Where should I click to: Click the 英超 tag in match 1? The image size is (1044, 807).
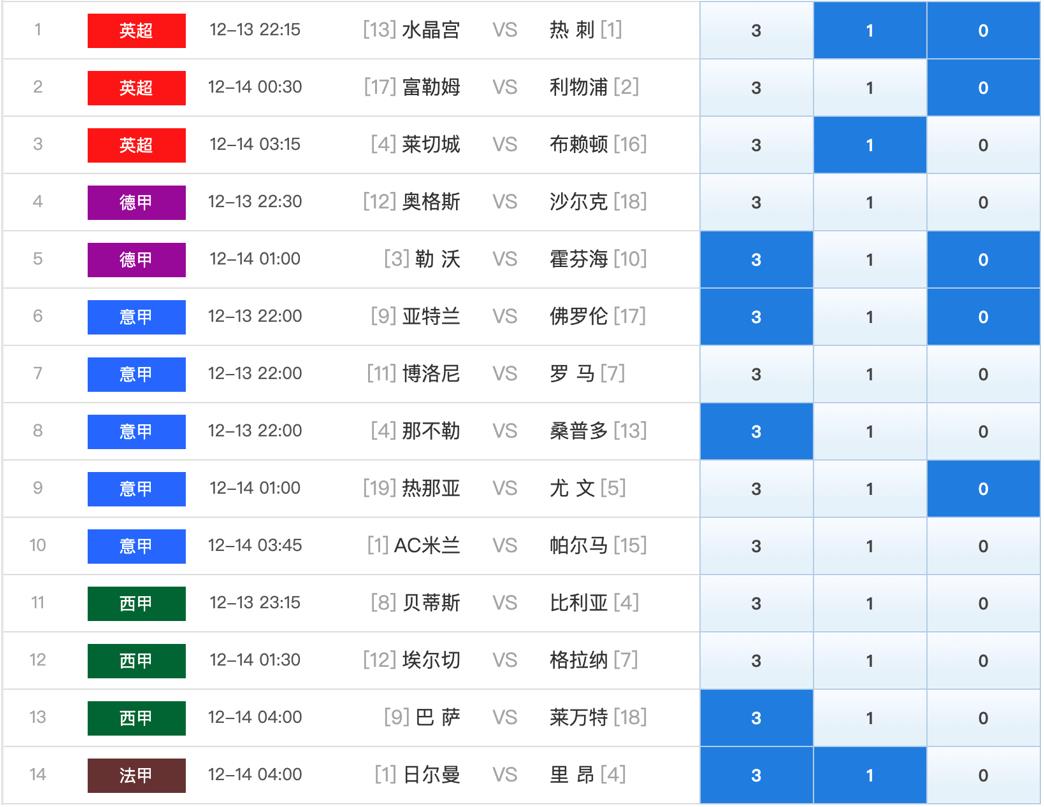(x=136, y=31)
